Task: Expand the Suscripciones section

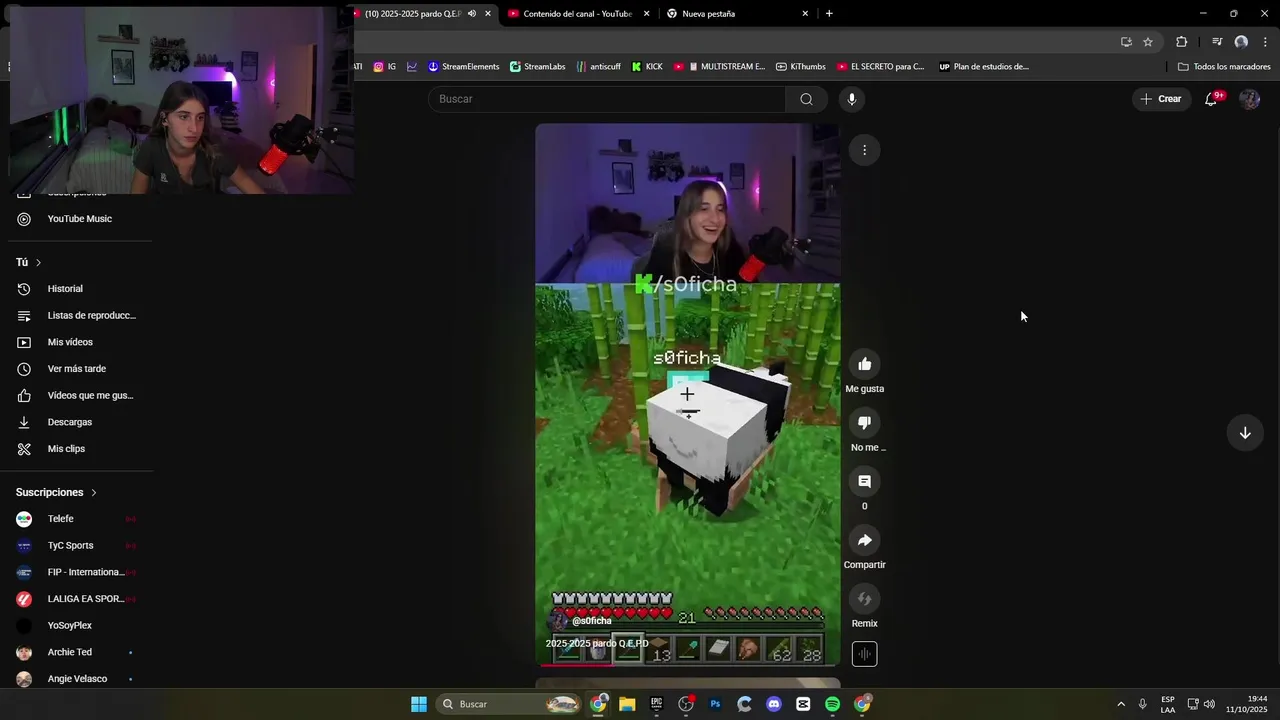Action: click(56, 492)
